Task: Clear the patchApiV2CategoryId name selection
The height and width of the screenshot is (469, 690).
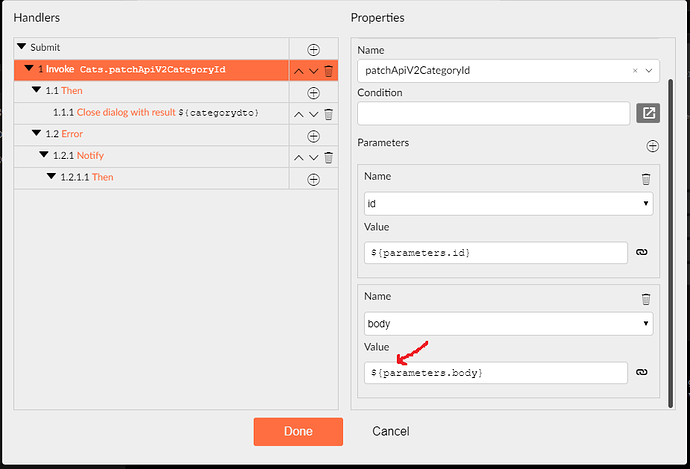Action: (x=635, y=71)
